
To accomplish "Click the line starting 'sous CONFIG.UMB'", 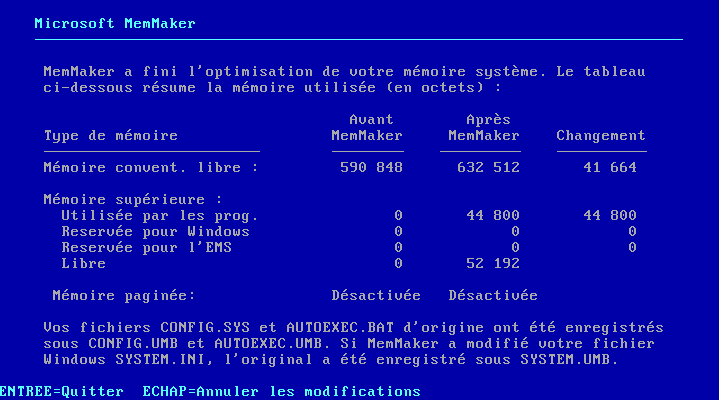I will [349, 344].
